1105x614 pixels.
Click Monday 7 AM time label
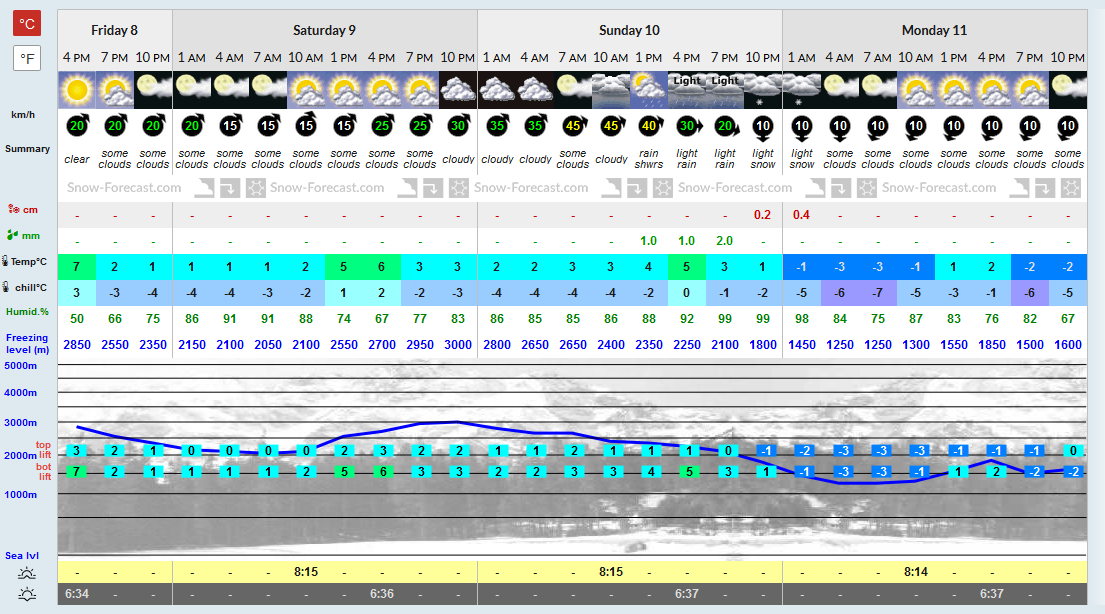[877, 58]
